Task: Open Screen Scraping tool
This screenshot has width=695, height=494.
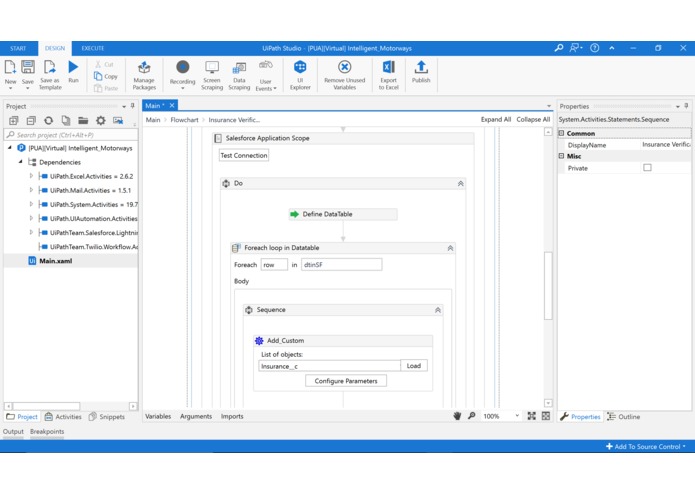Action: tap(212, 75)
